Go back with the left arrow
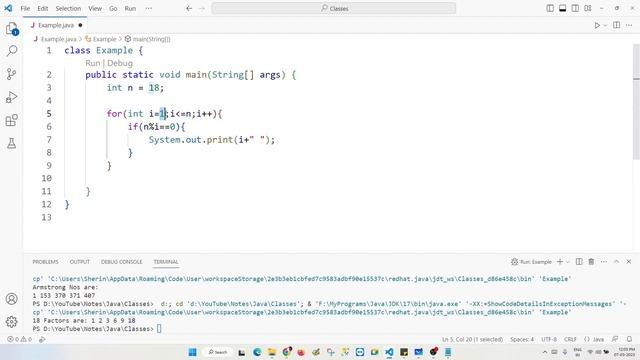Image resolution: width=640 pixels, height=360 pixels. (189, 8)
